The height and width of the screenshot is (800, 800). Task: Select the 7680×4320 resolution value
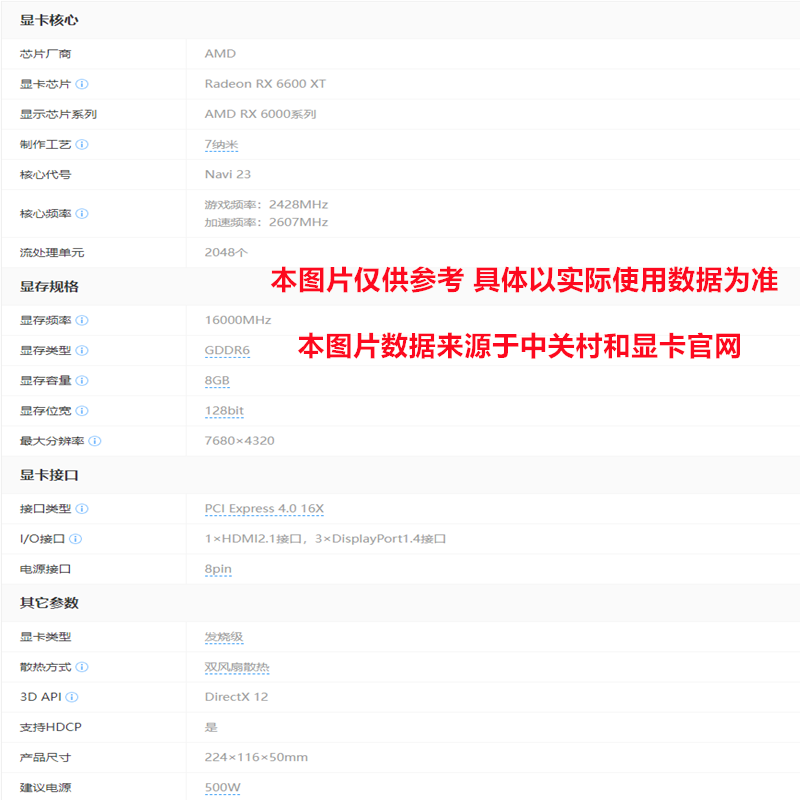239,441
